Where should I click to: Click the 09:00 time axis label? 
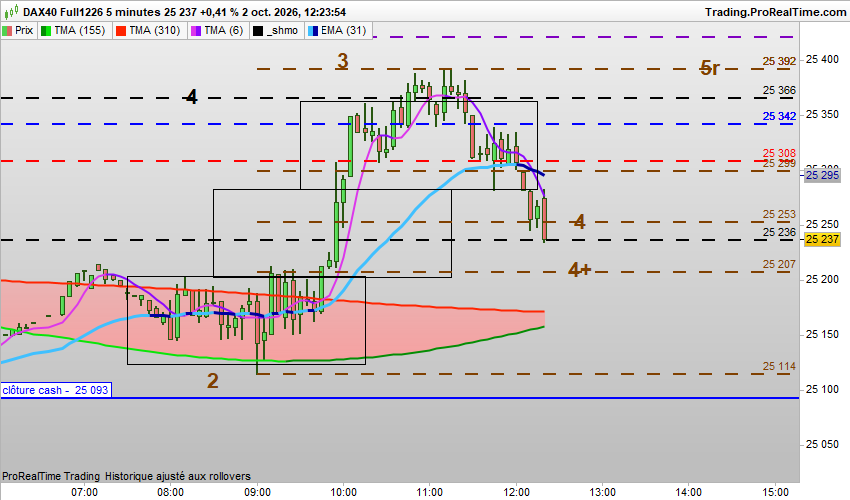(257, 492)
